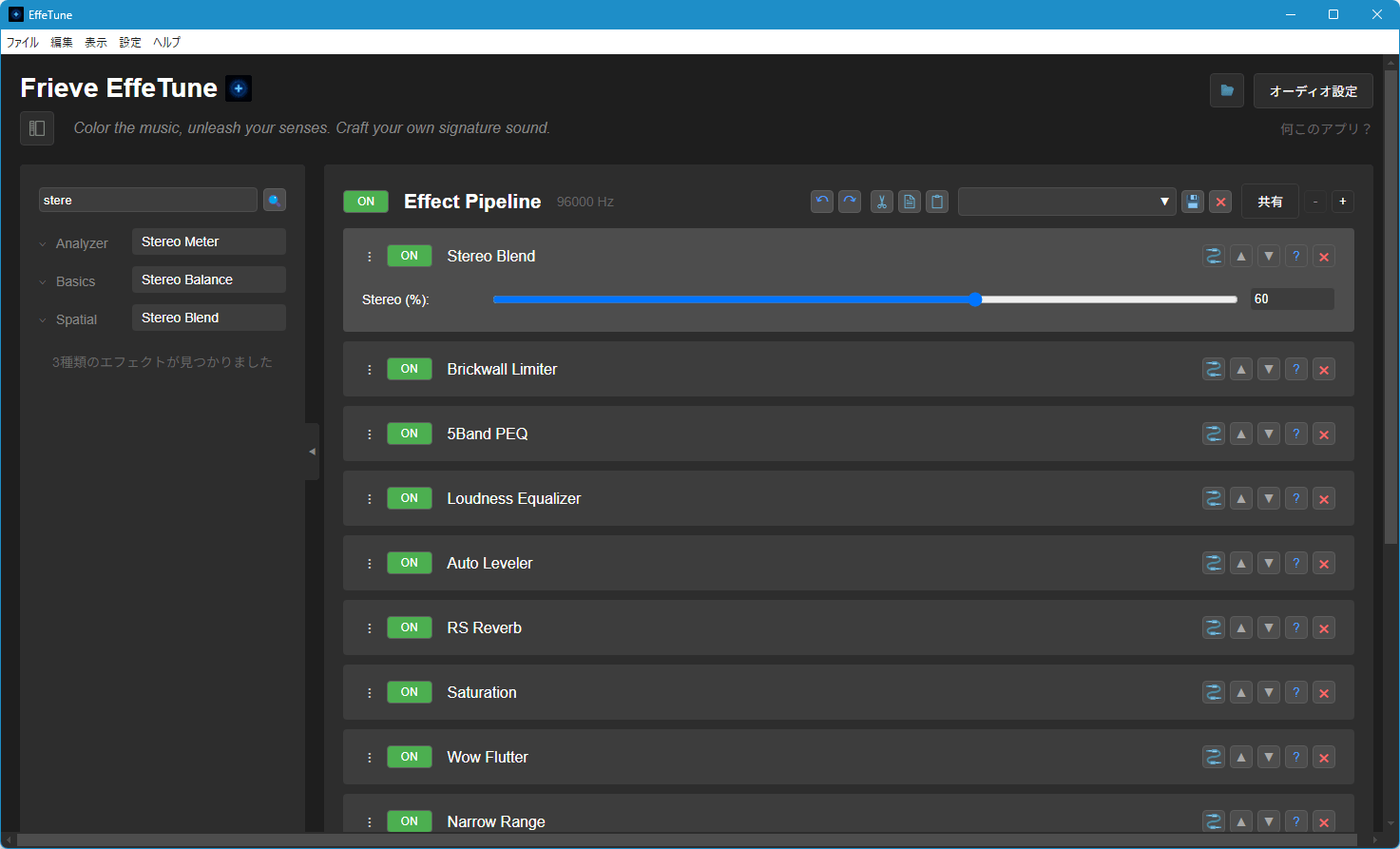Open the Saturation drag handle menu
1400x849 pixels.
(370, 692)
